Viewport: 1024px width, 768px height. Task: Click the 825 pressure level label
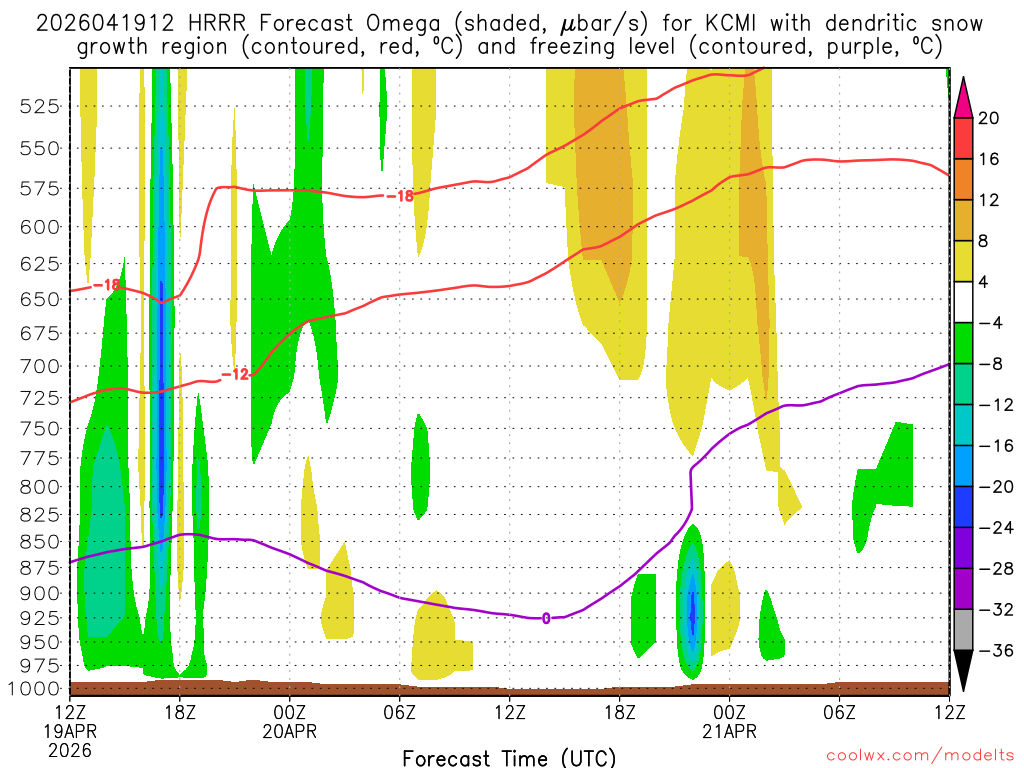[x=40, y=515]
